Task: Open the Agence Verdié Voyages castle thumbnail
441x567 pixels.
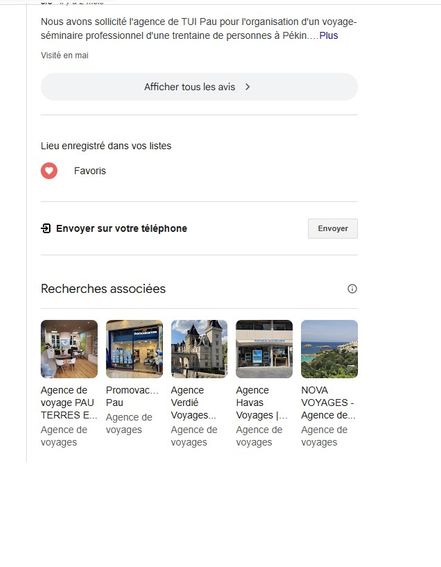Action: (199, 349)
